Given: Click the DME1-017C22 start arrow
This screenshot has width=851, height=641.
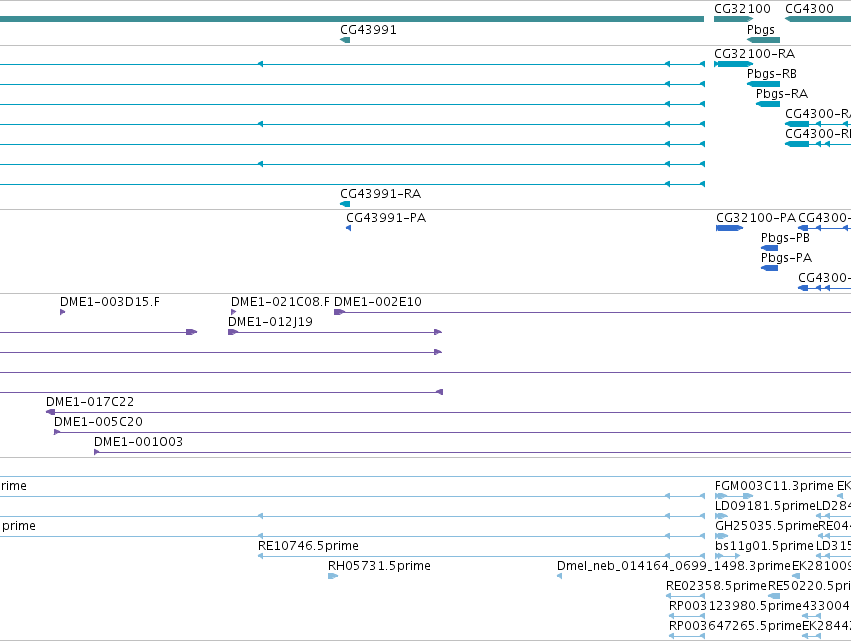Looking at the screenshot, I should click(x=50, y=412).
